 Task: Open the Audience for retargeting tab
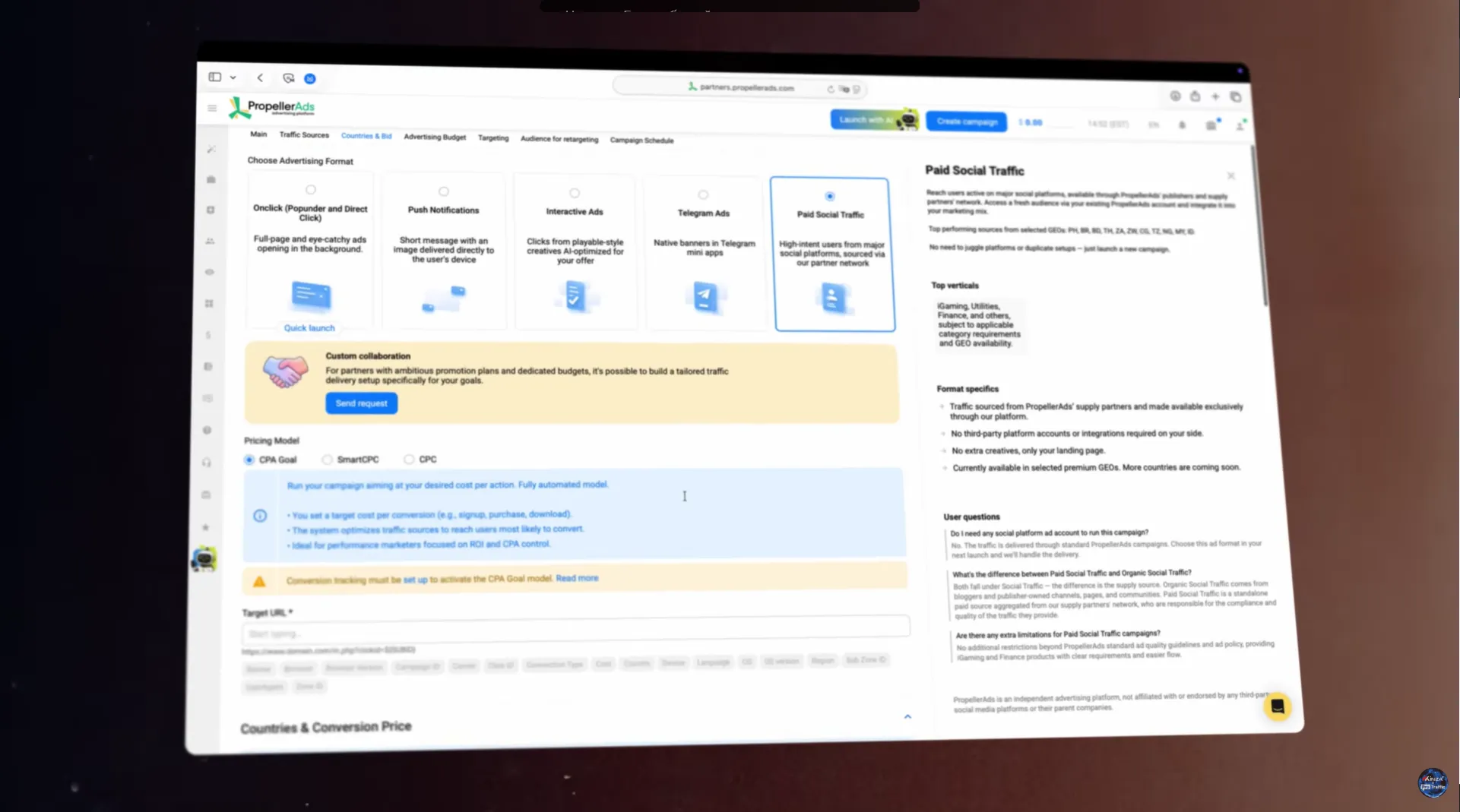(559, 139)
